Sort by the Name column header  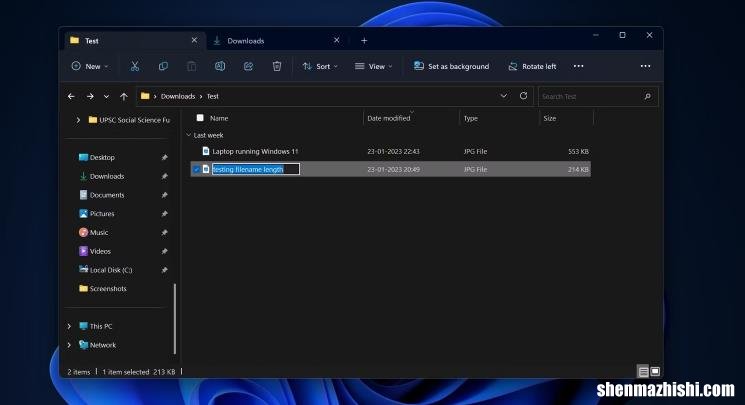pyautogui.click(x=219, y=118)
